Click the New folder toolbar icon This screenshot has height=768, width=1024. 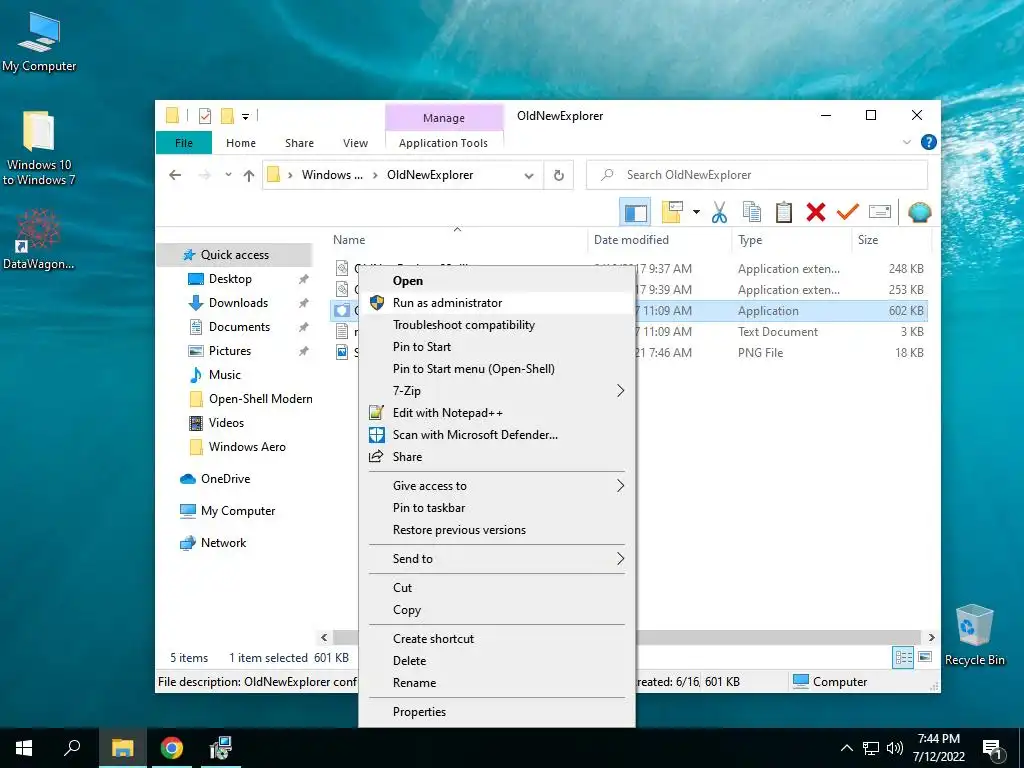pos(672,212)
